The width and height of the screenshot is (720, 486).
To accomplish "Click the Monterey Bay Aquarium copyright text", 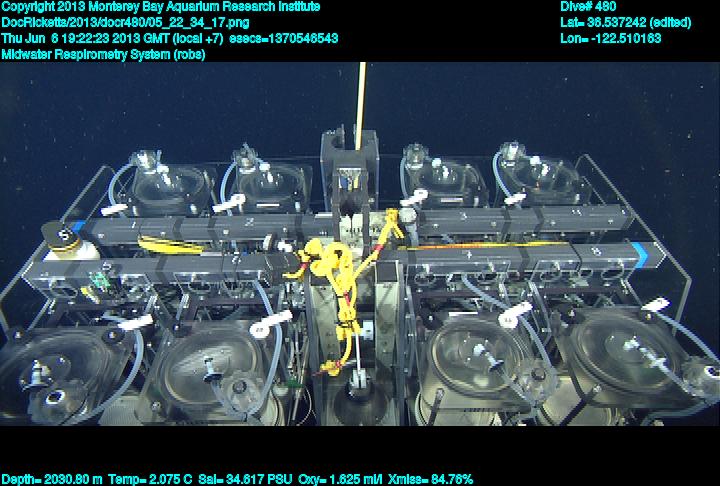I will [160, 7].
